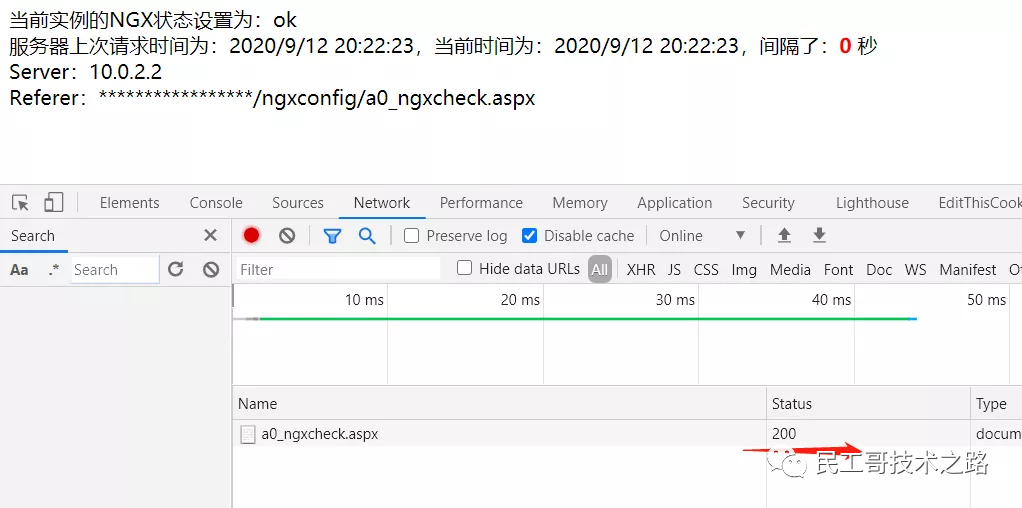Filter requests by Doc
Image resolution: width=1022 pixels, height=508 pixels.
[879, 269]
